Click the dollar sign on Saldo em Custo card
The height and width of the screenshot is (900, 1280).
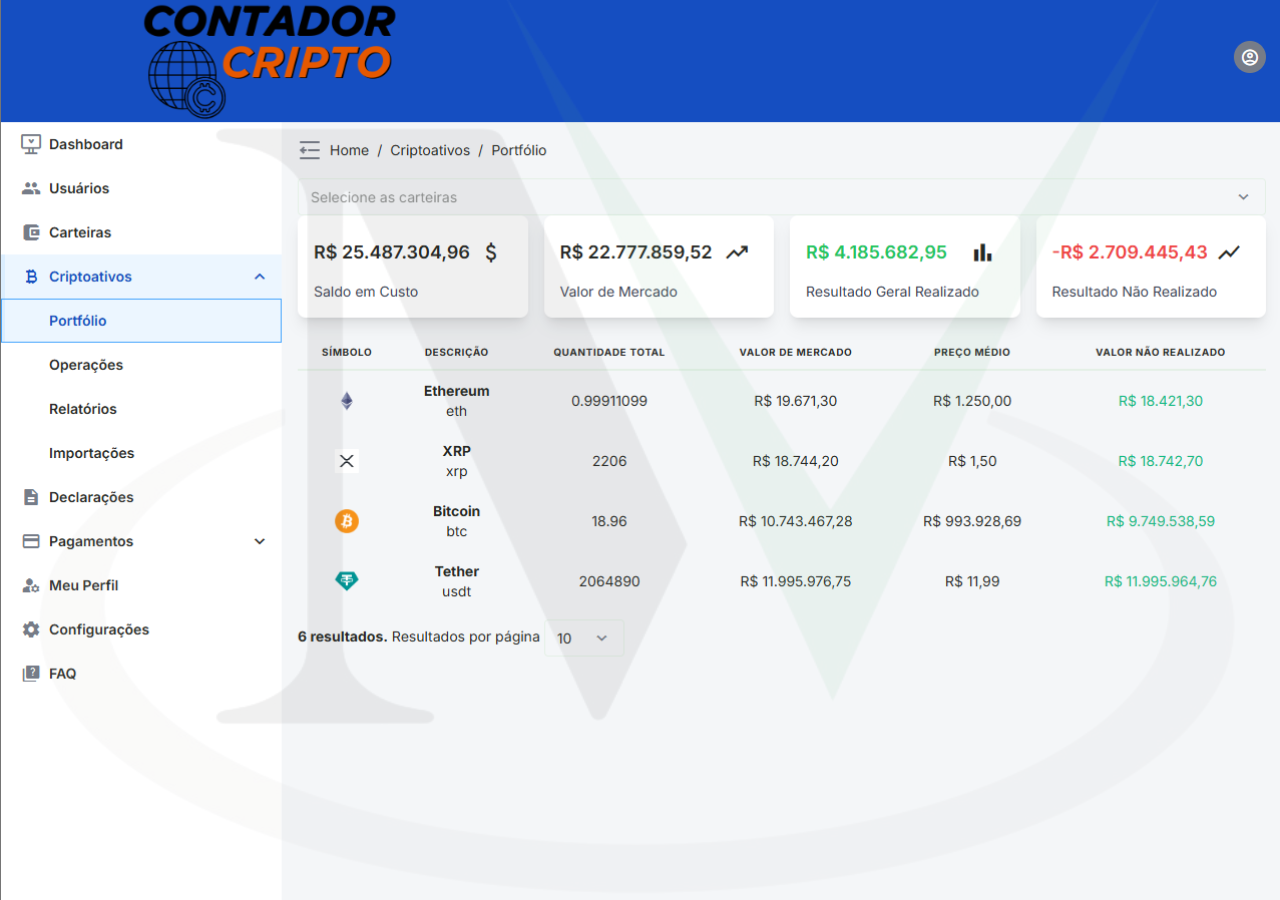[491, 252]
